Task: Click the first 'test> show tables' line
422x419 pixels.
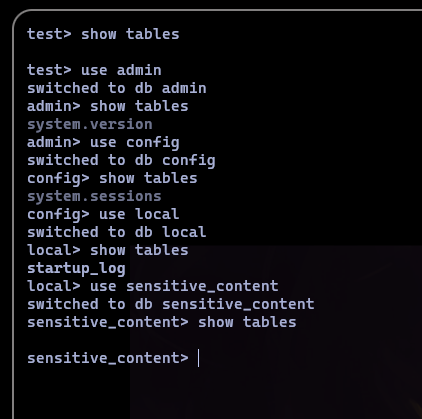Action: [103, 34]
